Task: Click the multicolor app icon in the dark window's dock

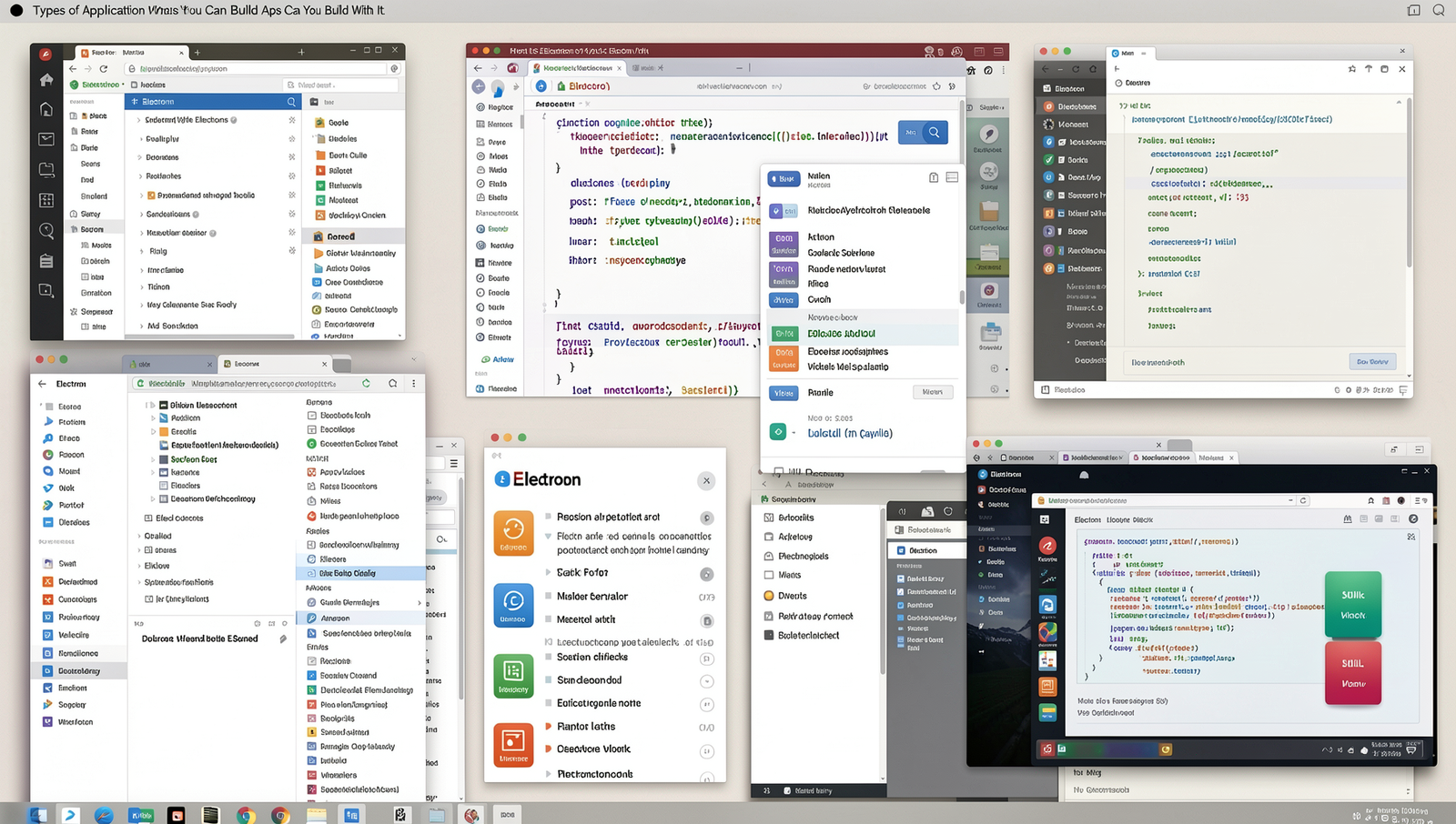Action: (x=1047, y=631)
